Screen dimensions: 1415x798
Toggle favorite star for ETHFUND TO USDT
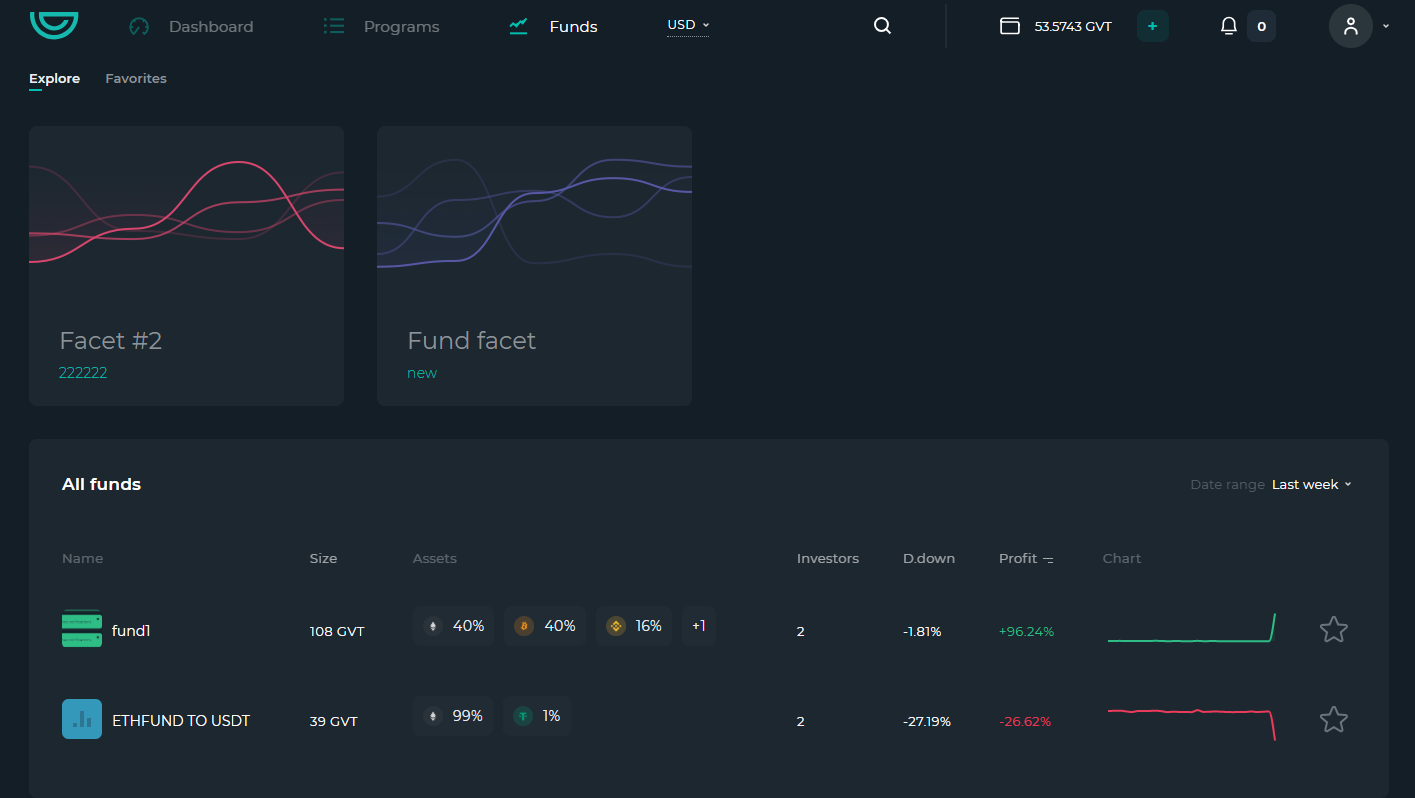[1334, 719]
